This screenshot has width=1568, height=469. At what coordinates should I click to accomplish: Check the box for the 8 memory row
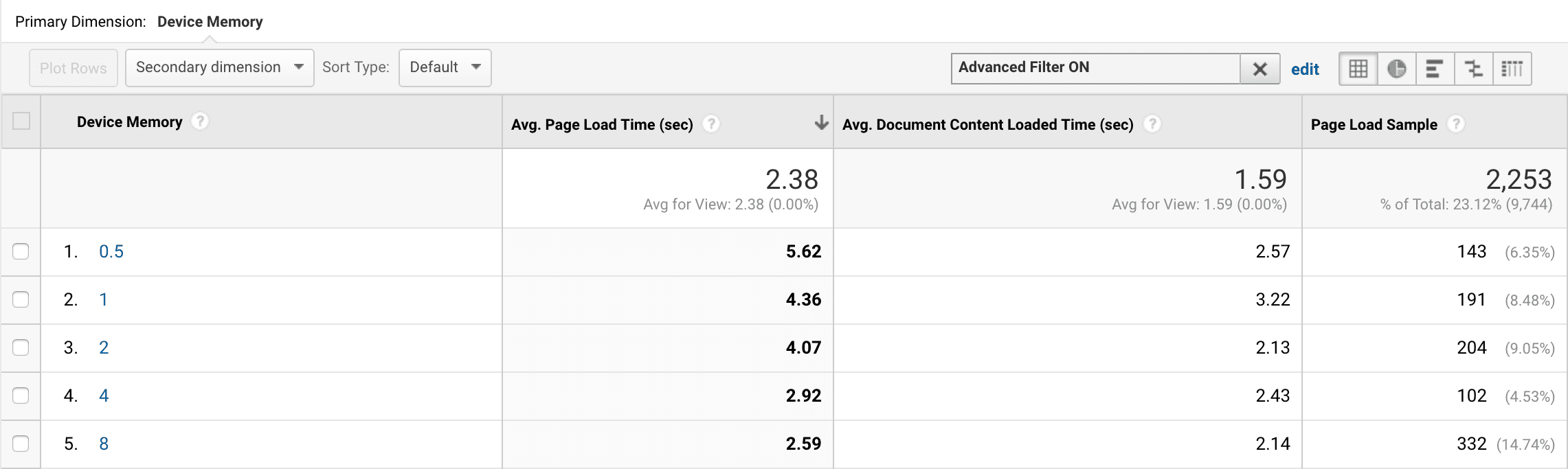(x=21, y=444)
